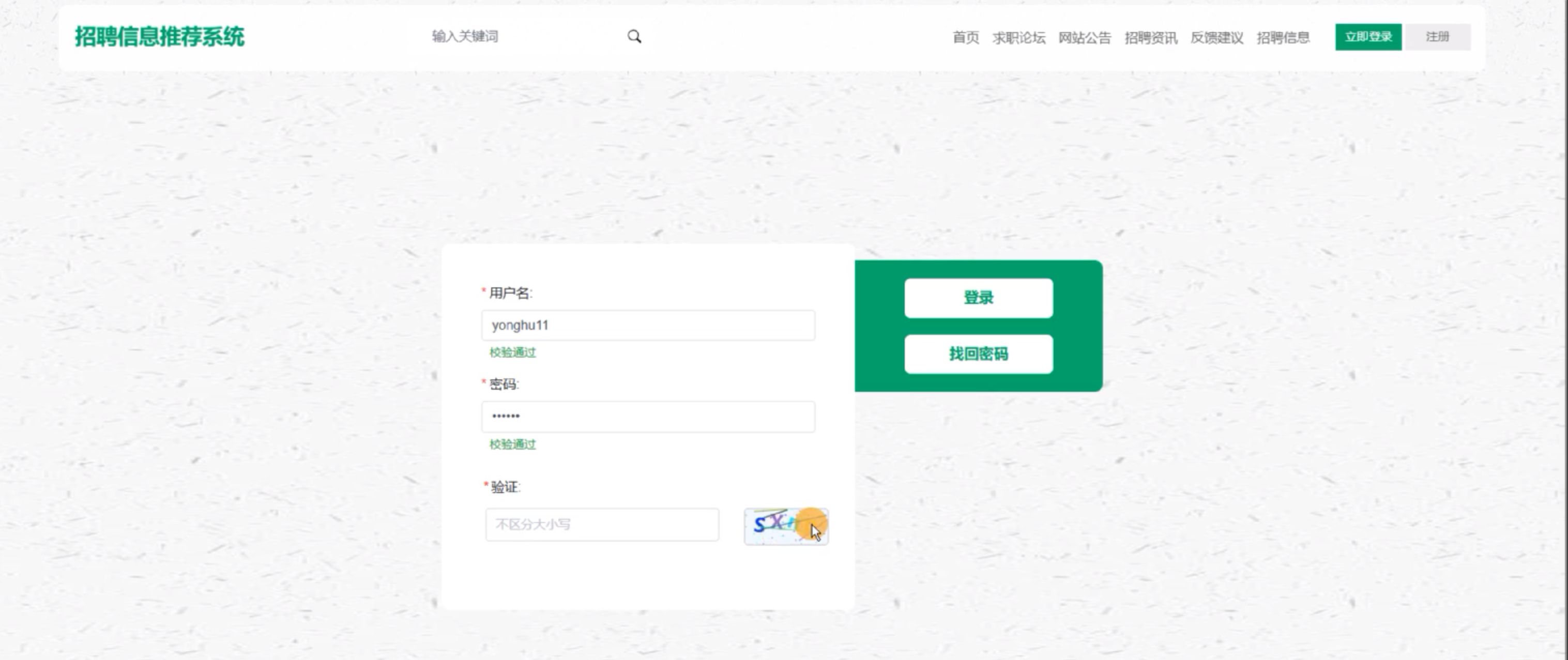Click the 密码 field label
This screenshot has height=660, width=1568.
point(504,385)
